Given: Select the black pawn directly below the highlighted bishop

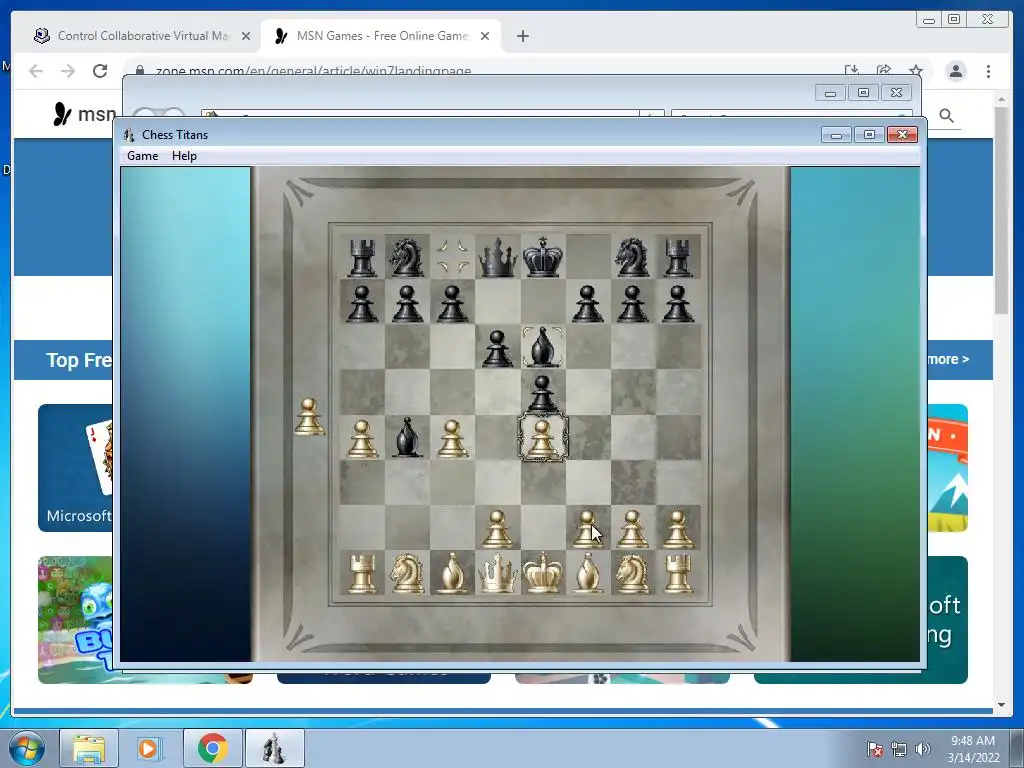Looking at the screenshot, I should tap(543, 394).
